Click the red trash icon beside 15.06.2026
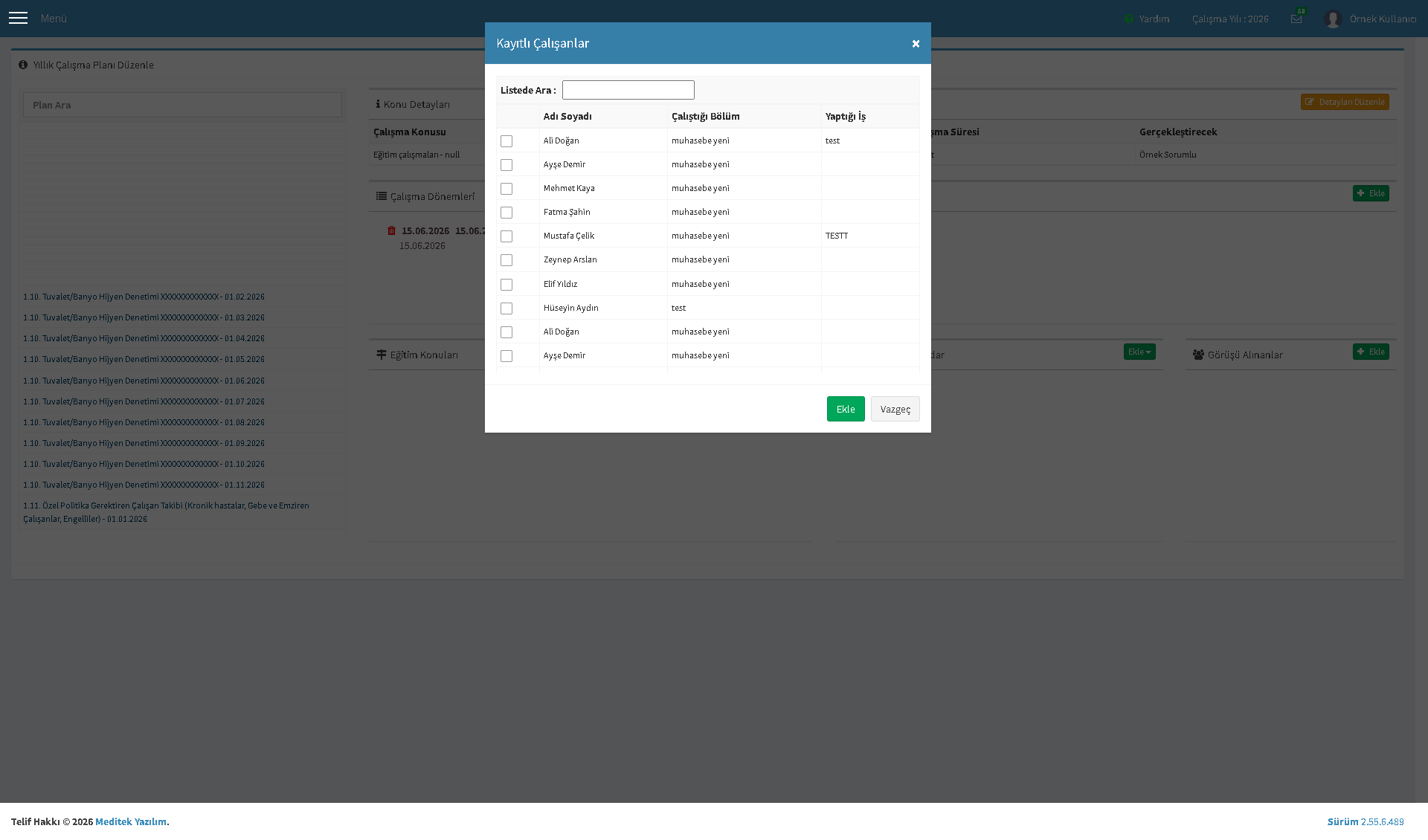The height and width of the screenshot is (840, 1428). pyautogui.click(x=391, y=230)
